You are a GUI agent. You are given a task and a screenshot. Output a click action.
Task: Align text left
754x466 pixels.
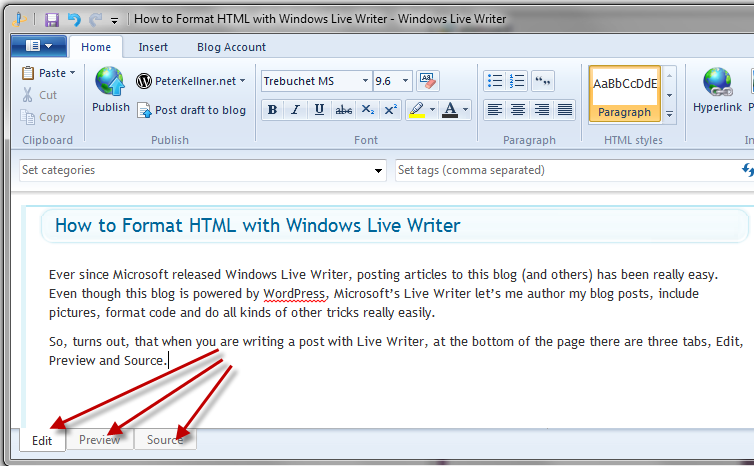coord(495,110)
